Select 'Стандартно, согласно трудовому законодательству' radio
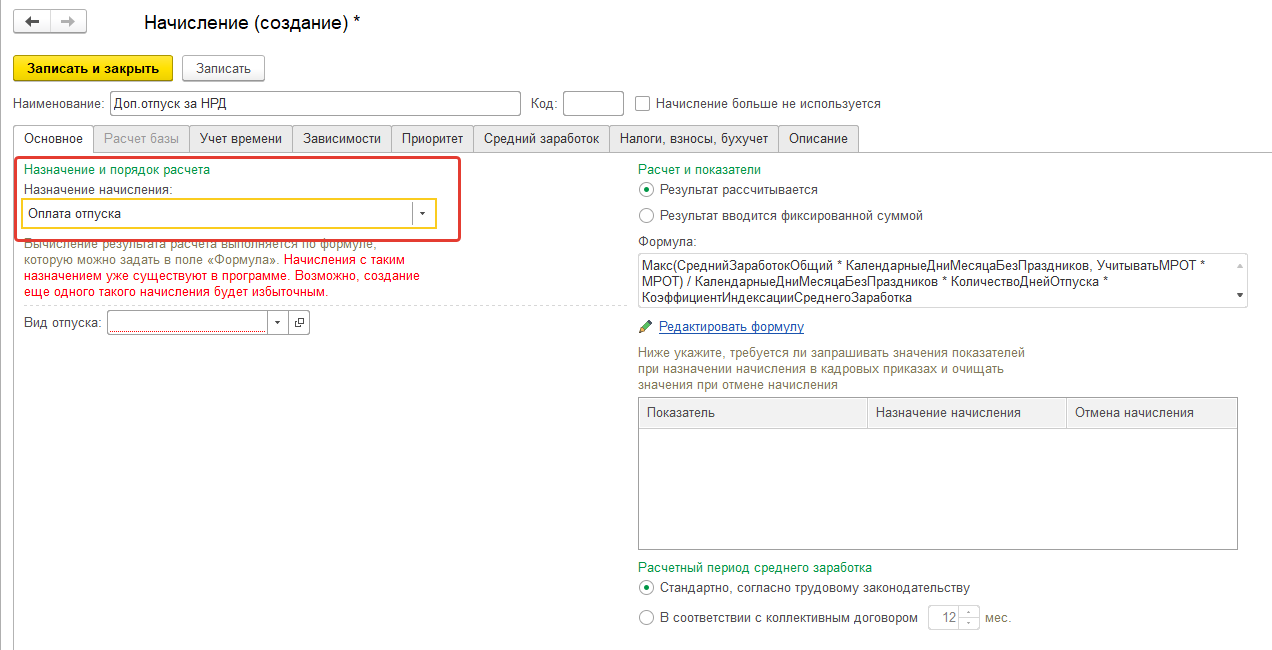The image size is (1272, 650). click(x=646, y=588)
